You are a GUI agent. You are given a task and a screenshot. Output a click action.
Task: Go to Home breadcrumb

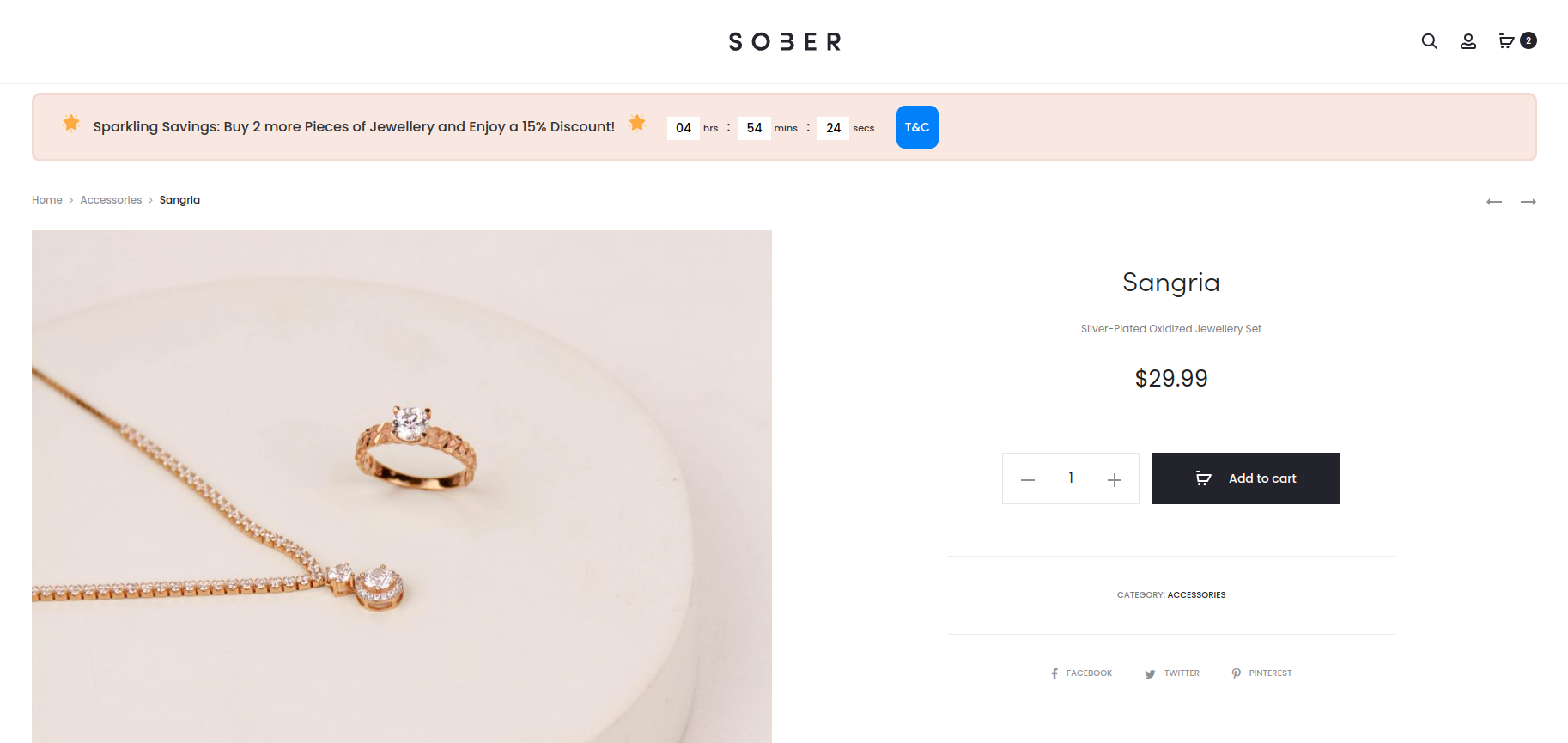(47, 200)
